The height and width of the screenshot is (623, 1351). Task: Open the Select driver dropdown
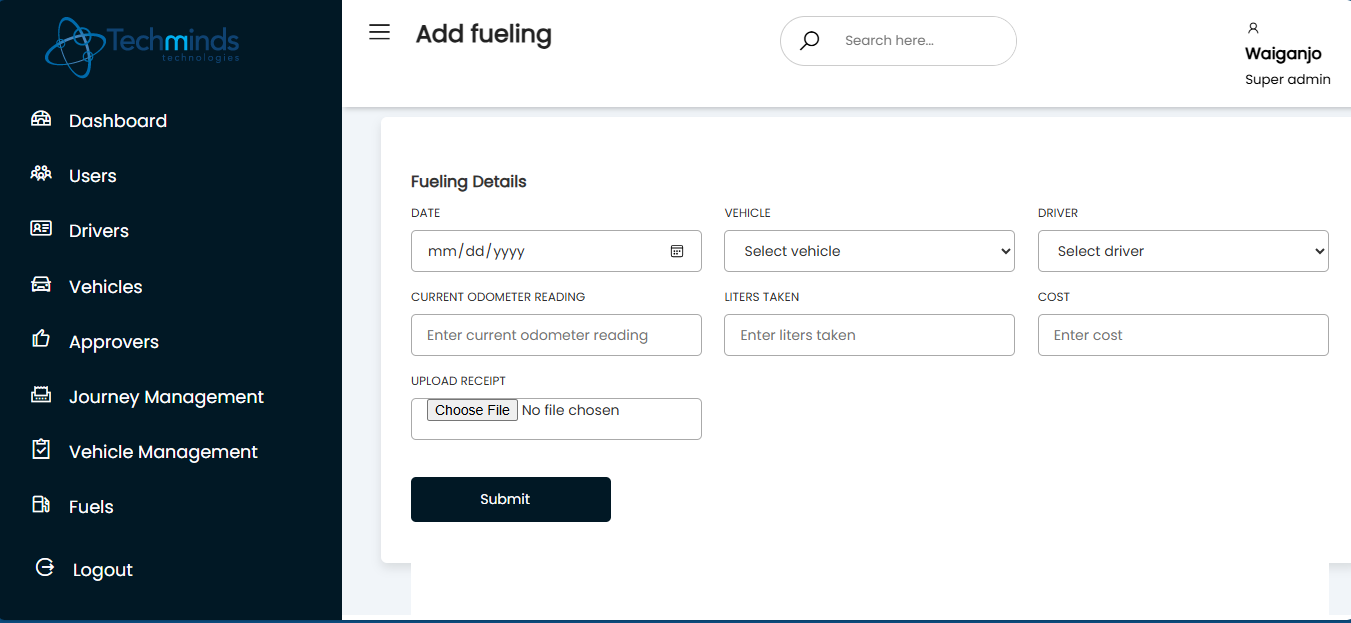point(1183,251)
